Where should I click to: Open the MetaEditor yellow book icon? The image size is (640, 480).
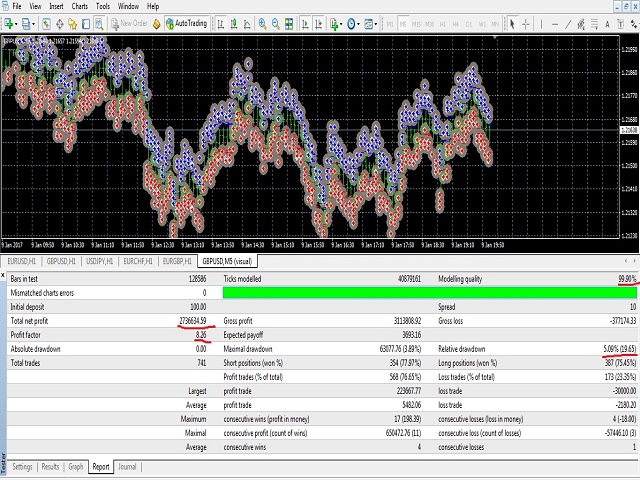coord(156,24)
